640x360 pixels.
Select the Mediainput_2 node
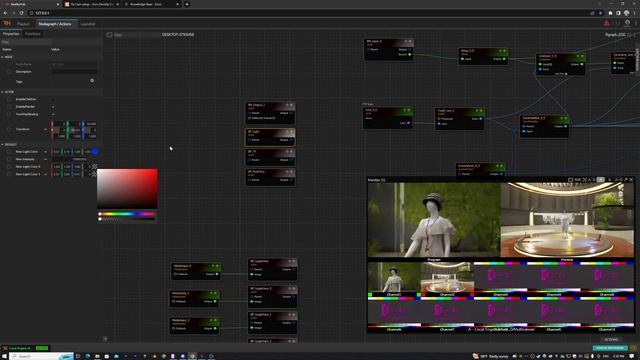194,326
